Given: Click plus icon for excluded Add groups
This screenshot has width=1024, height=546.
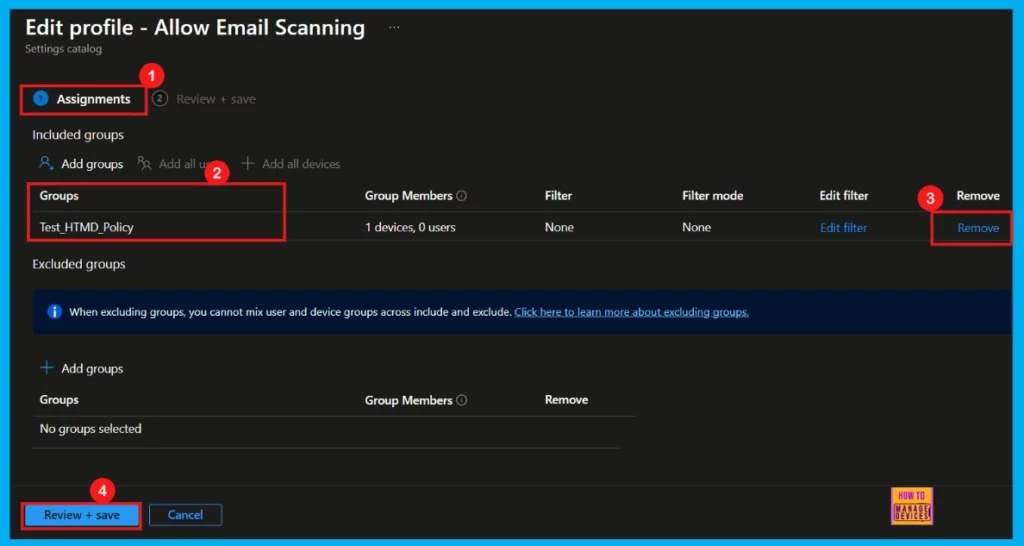Looking at the screenshot, I should click(x=46, y=368).
